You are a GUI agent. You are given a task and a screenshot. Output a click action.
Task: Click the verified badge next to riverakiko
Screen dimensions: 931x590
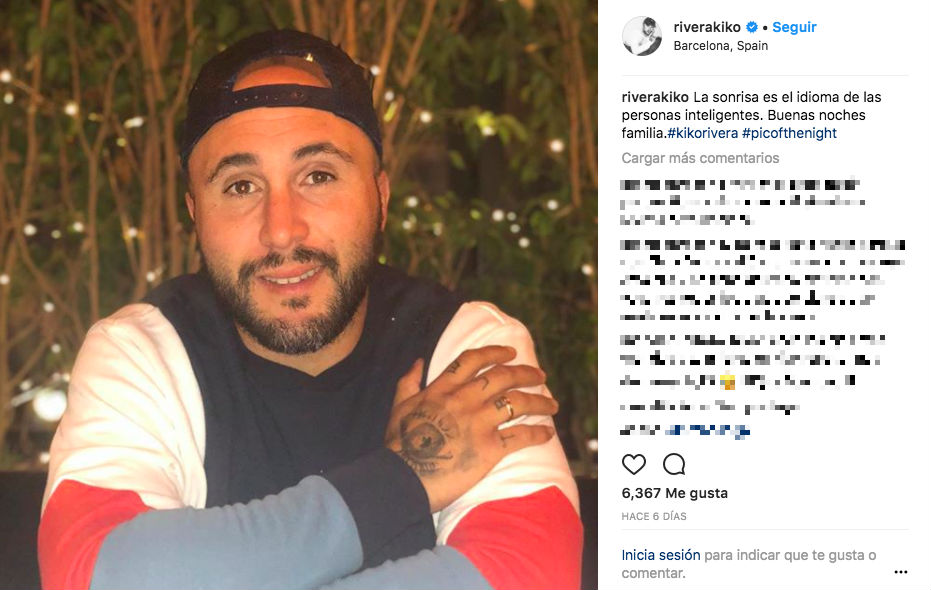[752, 27]
